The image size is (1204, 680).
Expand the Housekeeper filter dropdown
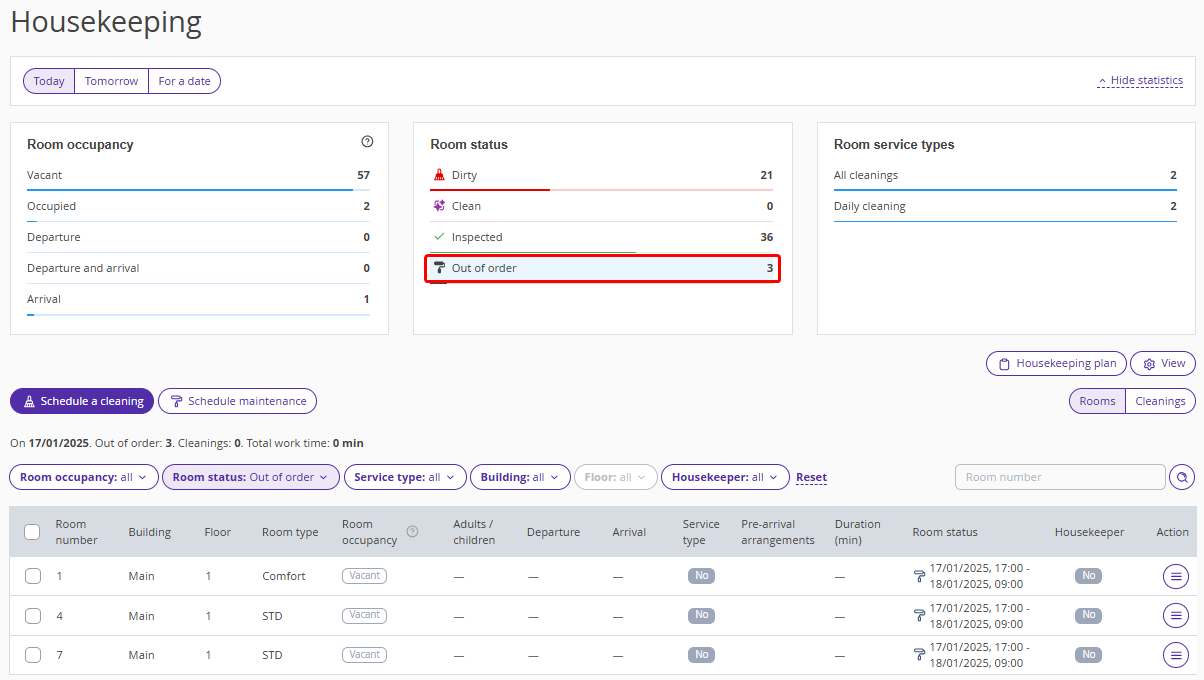[724, 477]
